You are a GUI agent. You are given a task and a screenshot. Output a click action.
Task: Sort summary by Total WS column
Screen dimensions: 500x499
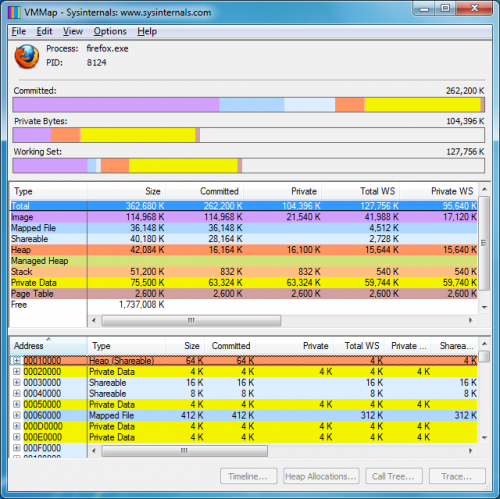[x=361, y=191]
